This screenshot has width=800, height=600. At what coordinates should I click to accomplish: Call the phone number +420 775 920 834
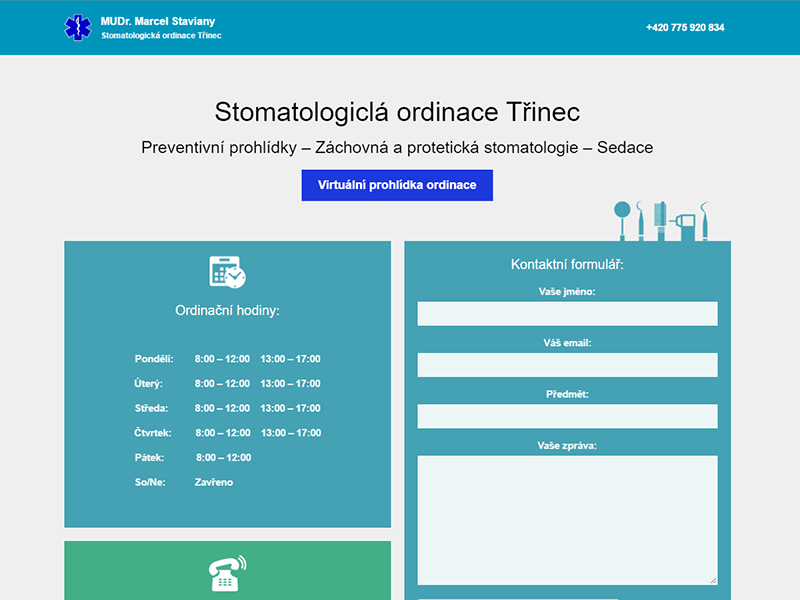[x=685, y=28]
